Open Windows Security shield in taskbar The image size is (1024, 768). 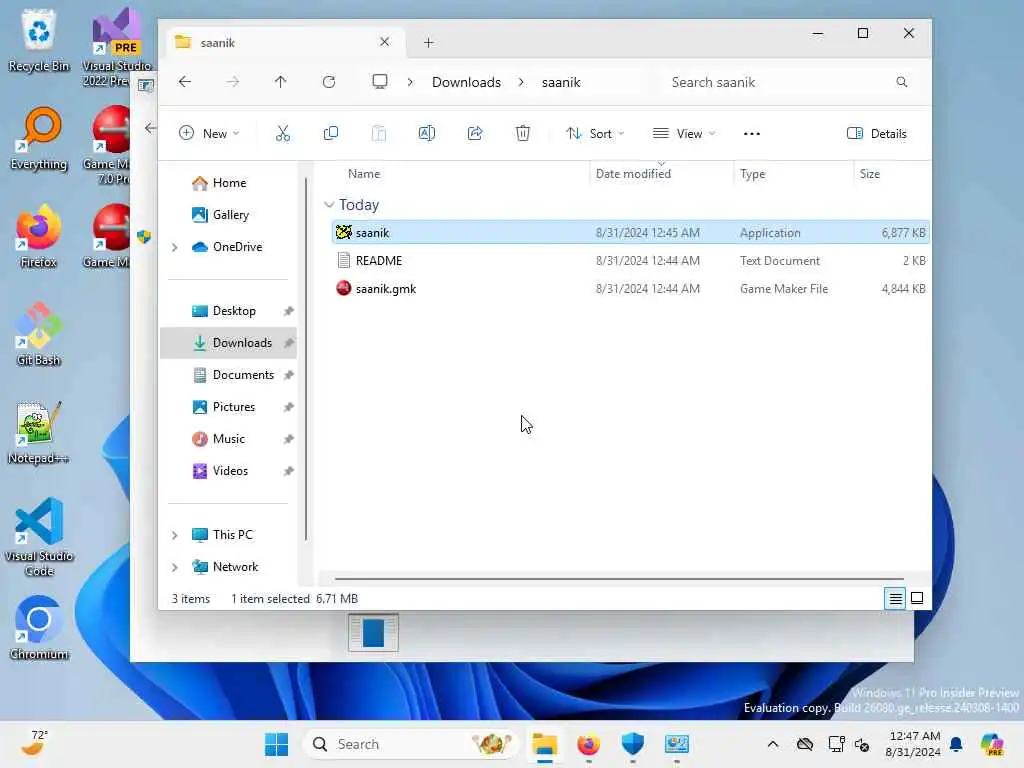tap(632, 744)
